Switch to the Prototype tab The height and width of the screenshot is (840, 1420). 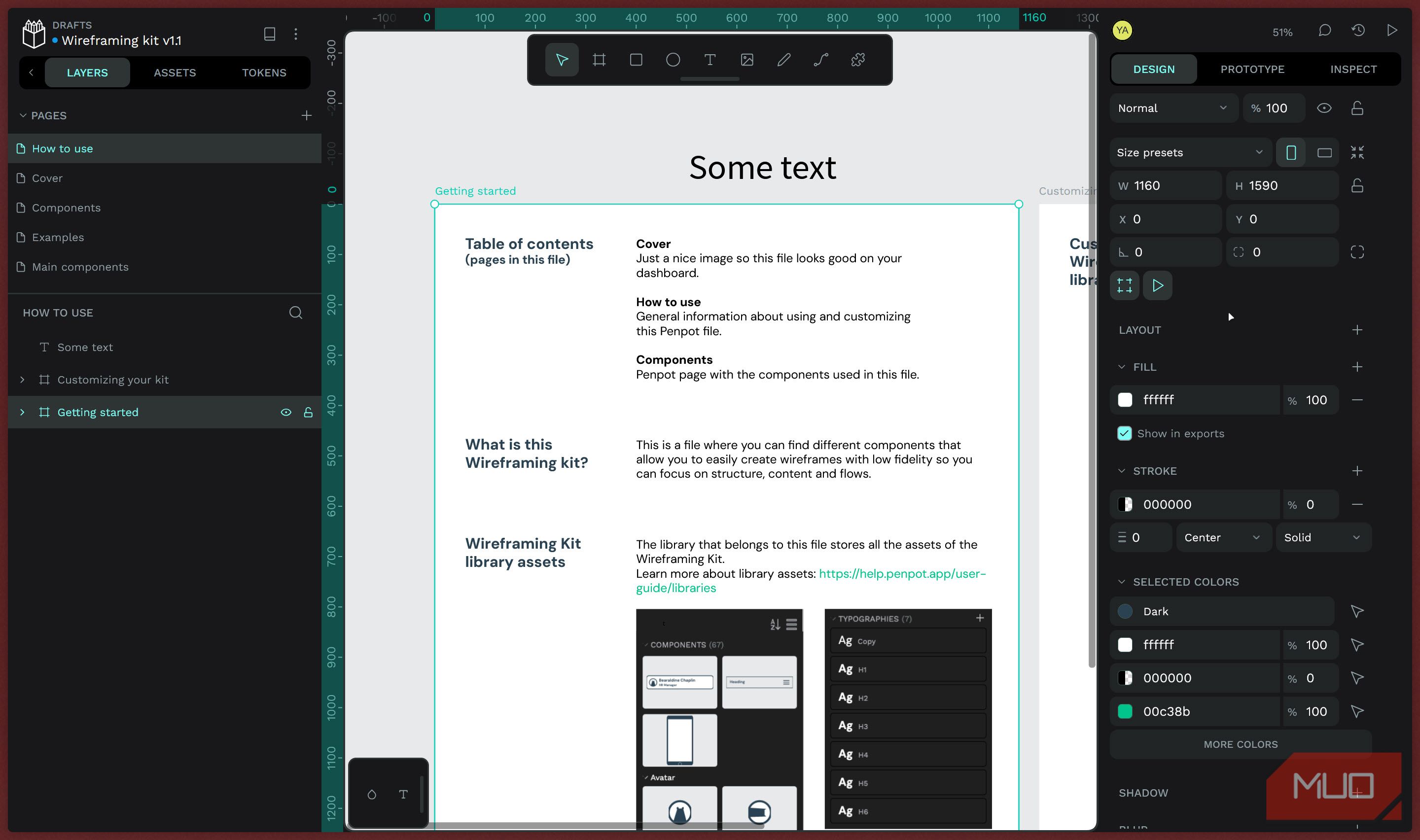(x=1252, y=69)
